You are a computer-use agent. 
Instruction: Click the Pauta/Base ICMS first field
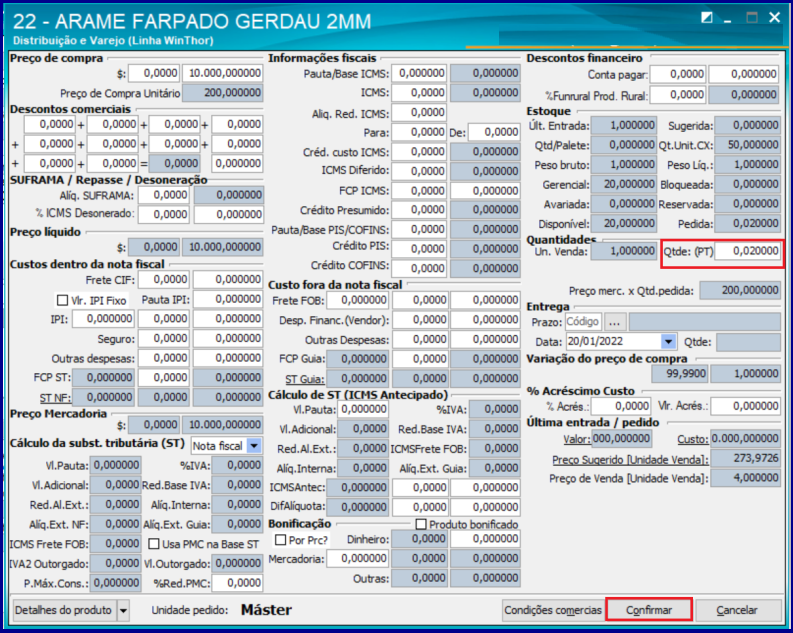pos(419,73)
